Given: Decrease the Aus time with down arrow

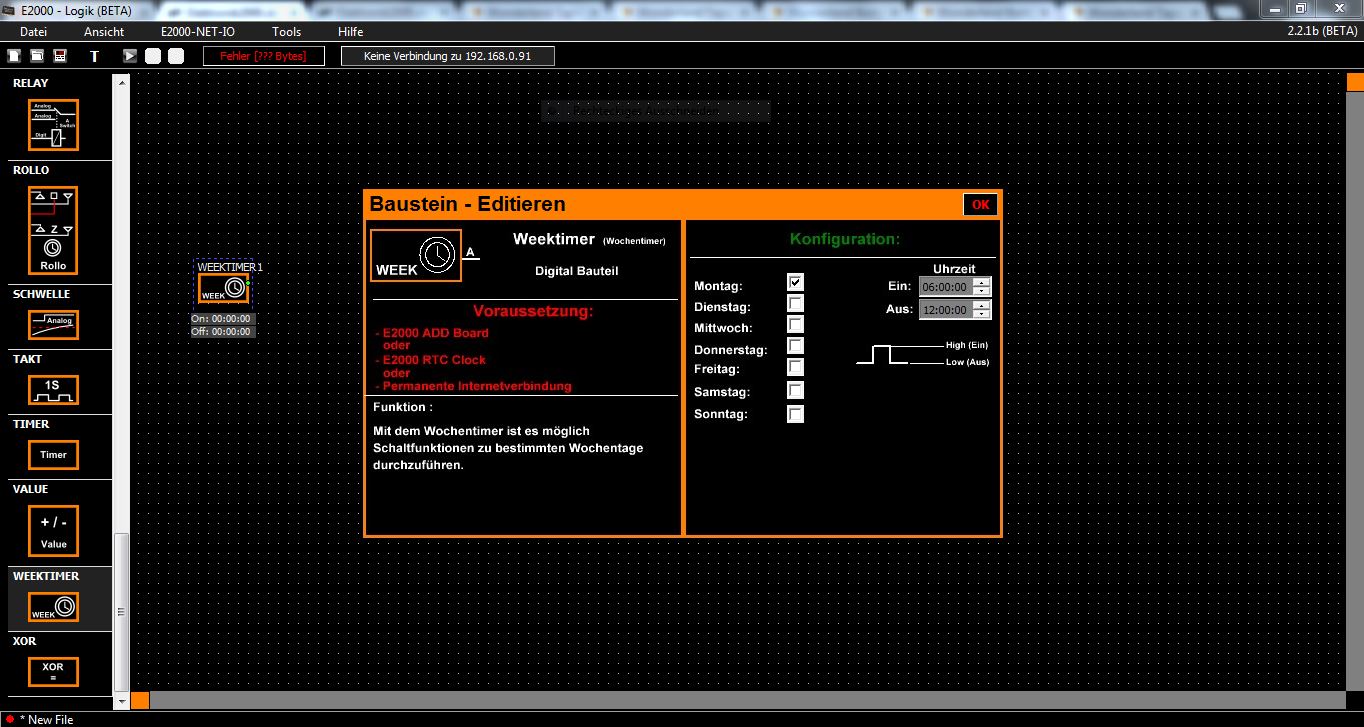Looking at the screenshot, I should 982,315.
